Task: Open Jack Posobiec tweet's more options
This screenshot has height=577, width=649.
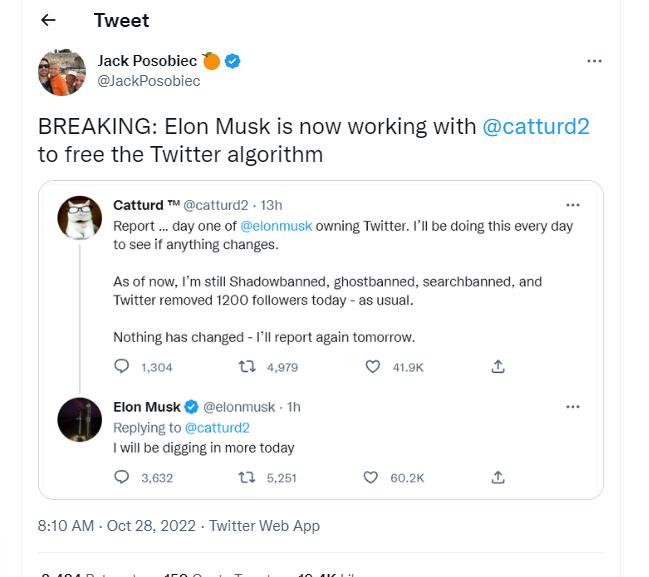Action: (x=594, y=61)
